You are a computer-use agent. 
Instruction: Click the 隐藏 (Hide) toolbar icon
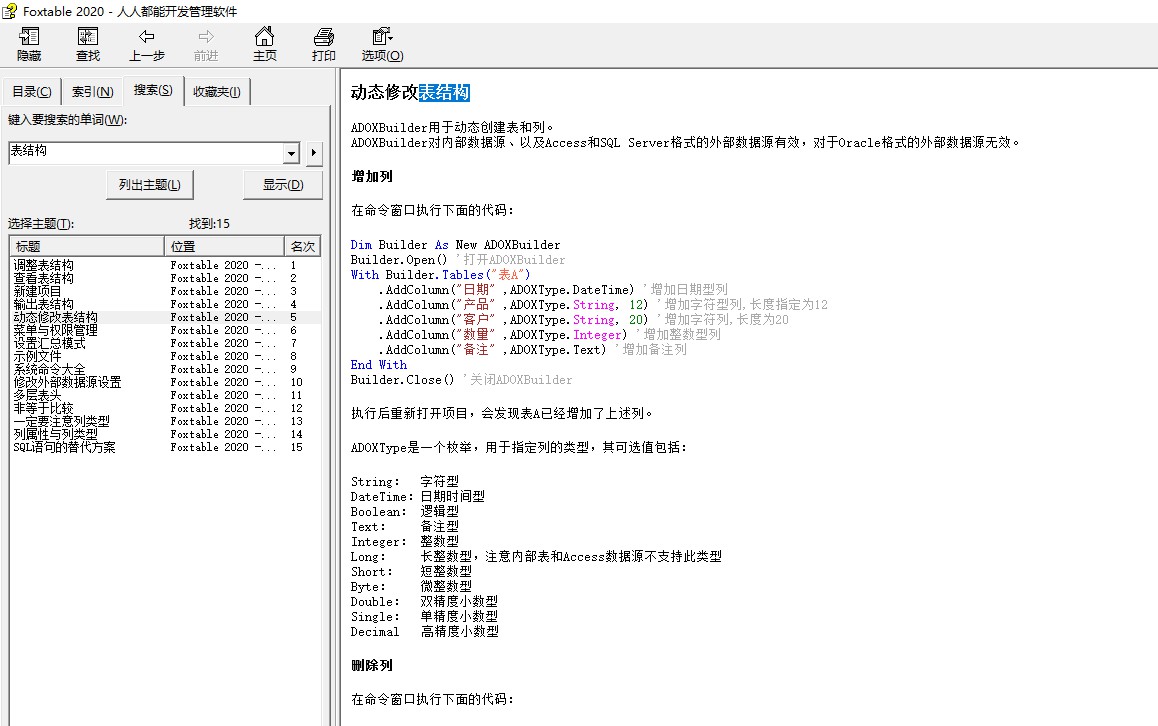pos(29,44)
